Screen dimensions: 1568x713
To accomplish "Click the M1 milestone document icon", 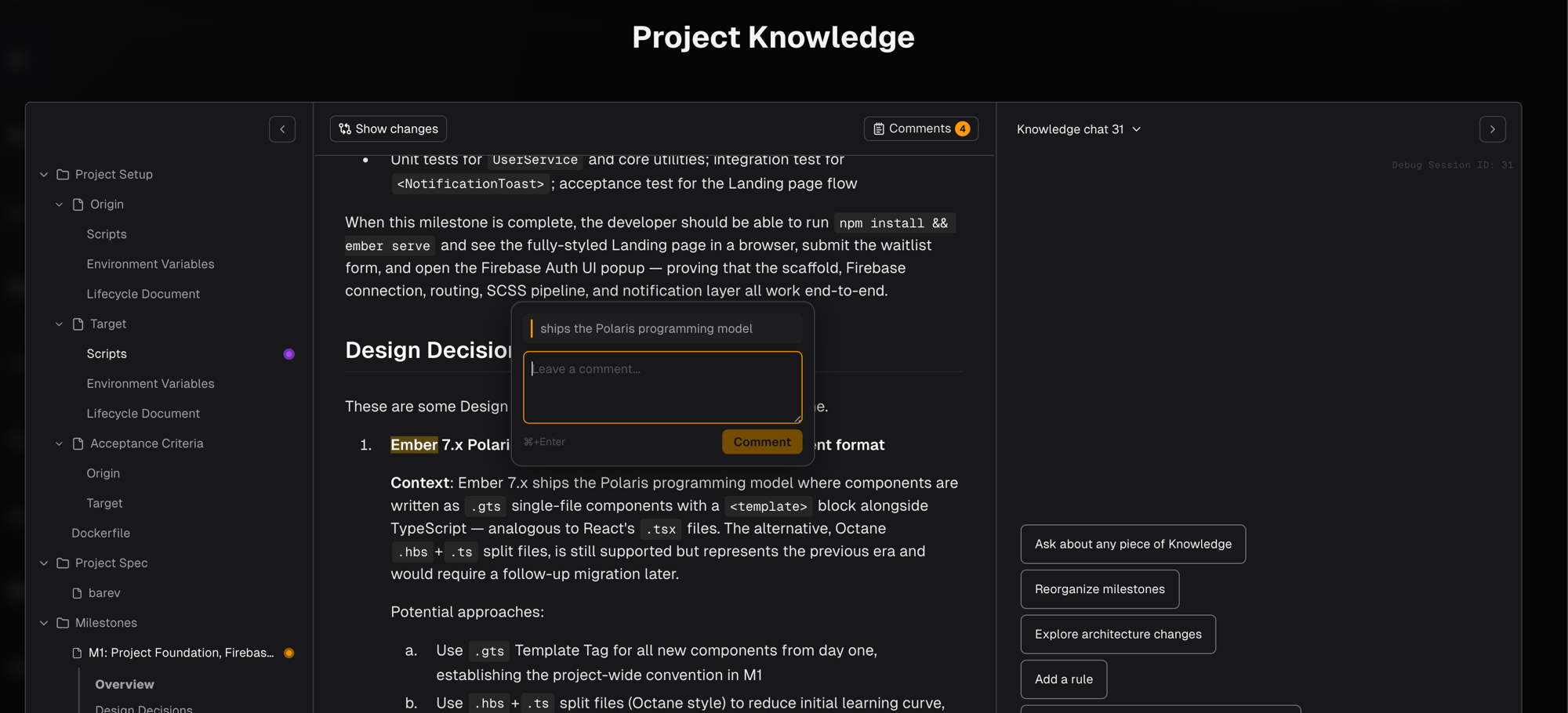I will tap(77, 653).
